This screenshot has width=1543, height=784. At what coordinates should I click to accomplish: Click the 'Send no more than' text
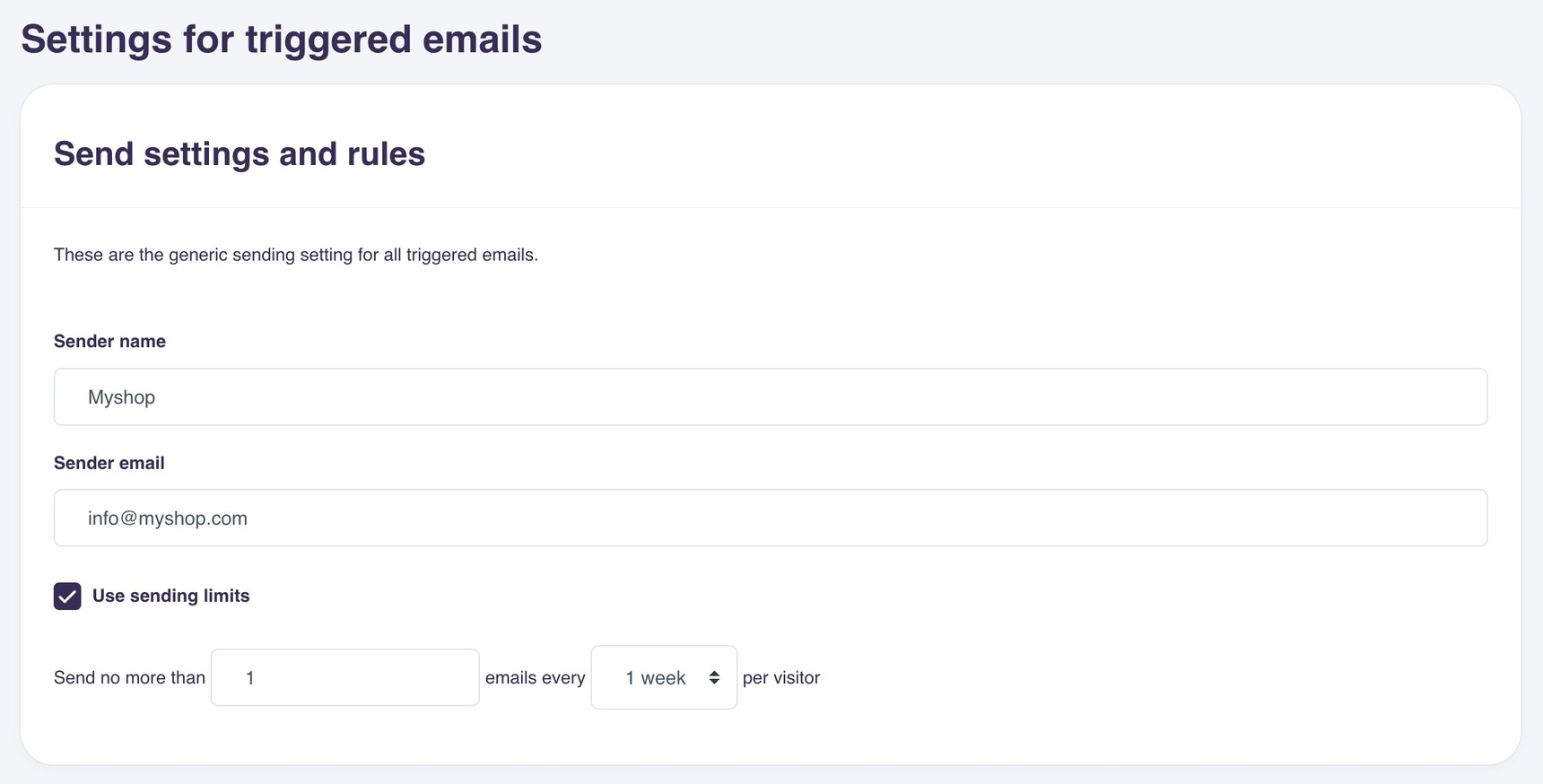pos(129,677)
